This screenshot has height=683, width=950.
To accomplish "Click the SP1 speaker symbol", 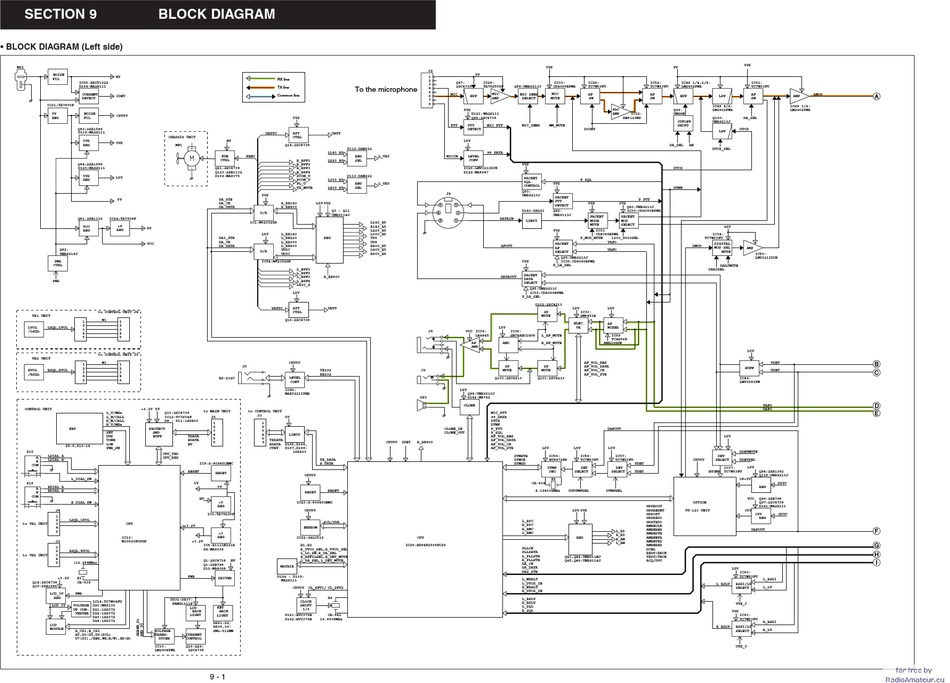I will click(424, 405).
